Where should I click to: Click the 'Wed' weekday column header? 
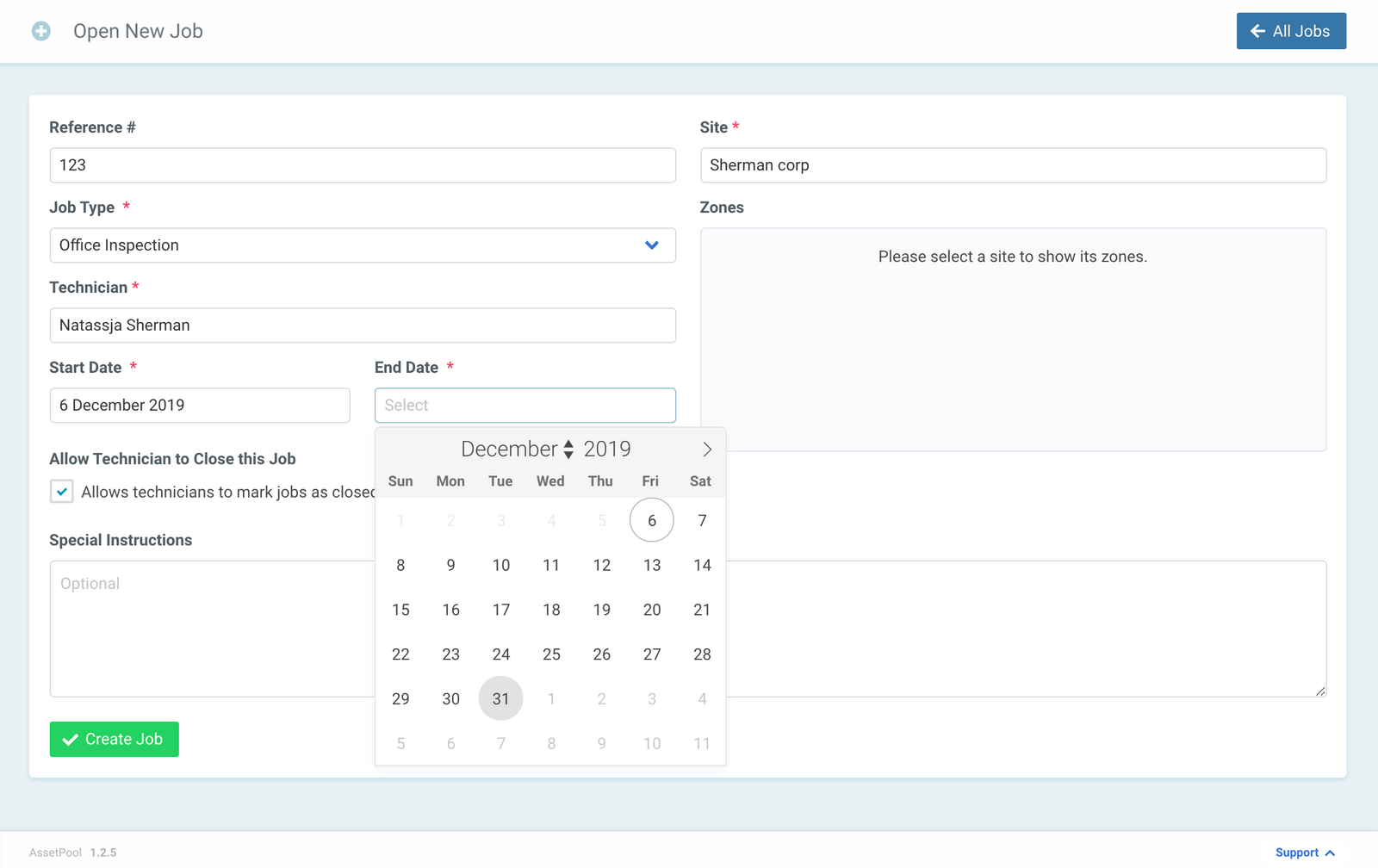tap(550, 481)
